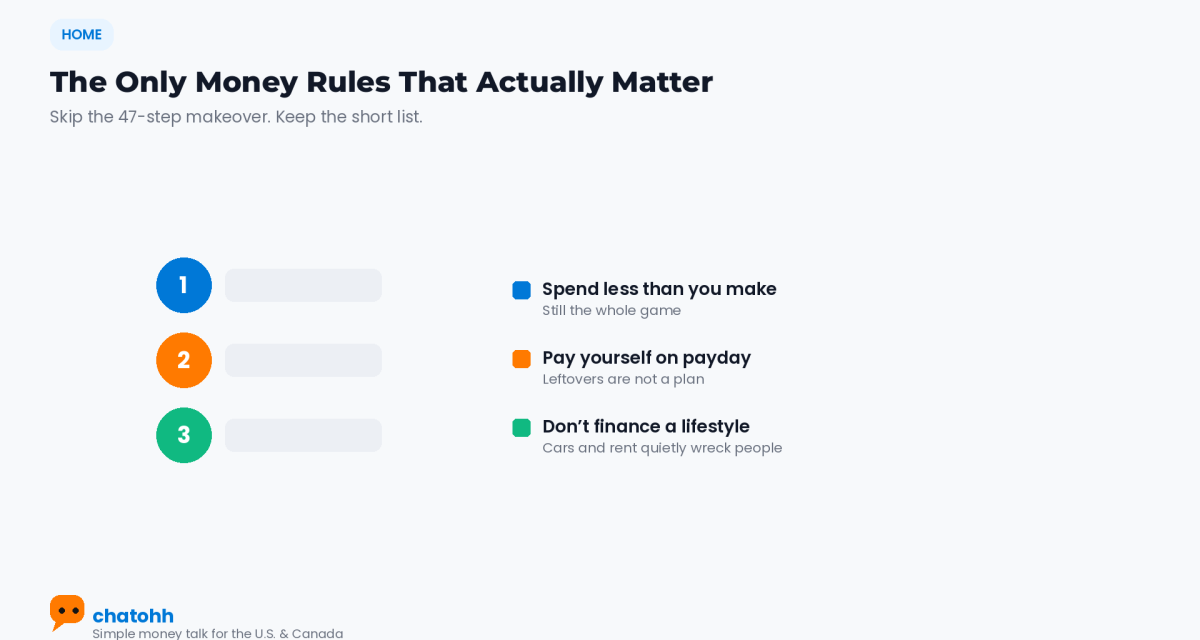Open 'Don't finance a lifestyle' rule
1200x640 pixels.
[646, 426]
